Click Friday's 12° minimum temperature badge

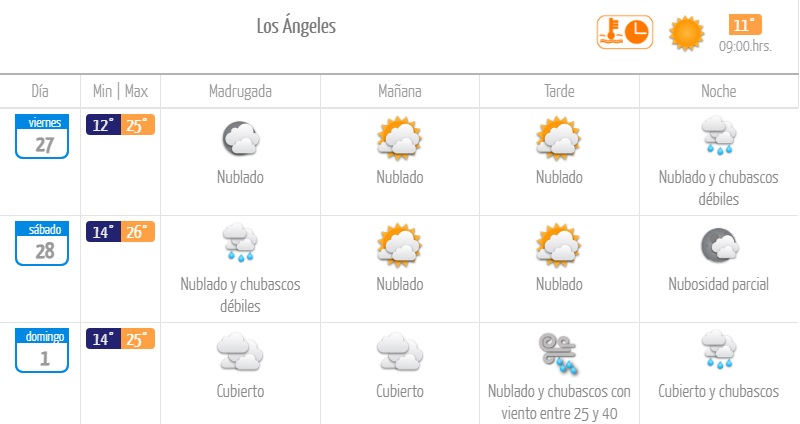pyautogui.click(x=103, y=125)
